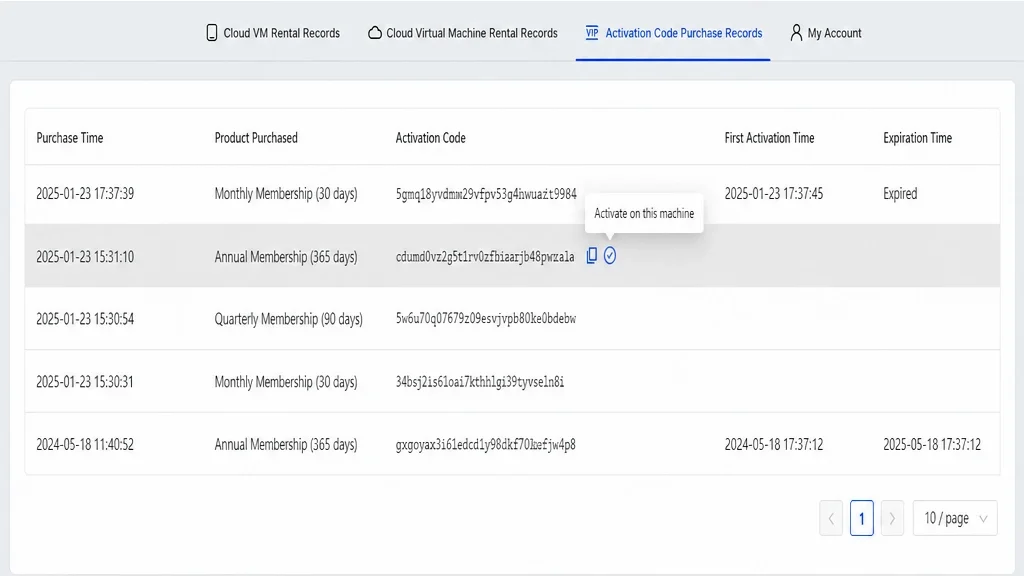This screenshot has height=576, width=1024.
Task: Click purchase time 2025-01-23 15:30:31
Action: (85, 382)
